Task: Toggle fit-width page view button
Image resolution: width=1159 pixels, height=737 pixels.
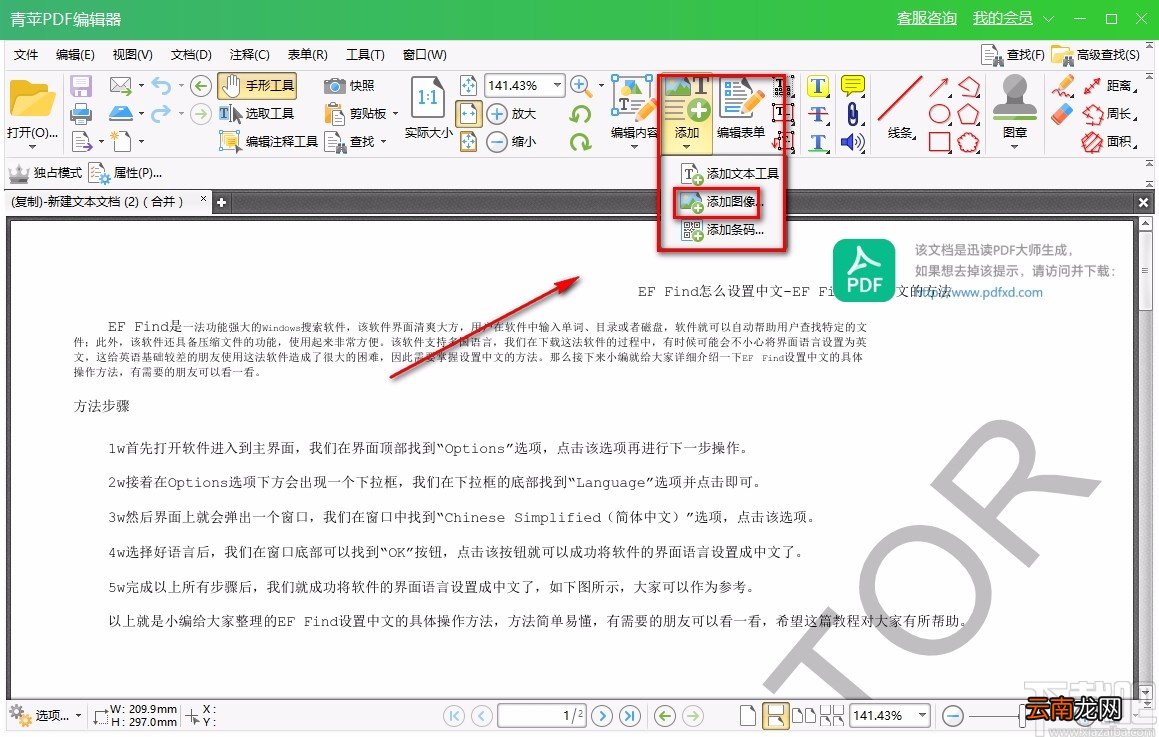Action: (469, 113)
